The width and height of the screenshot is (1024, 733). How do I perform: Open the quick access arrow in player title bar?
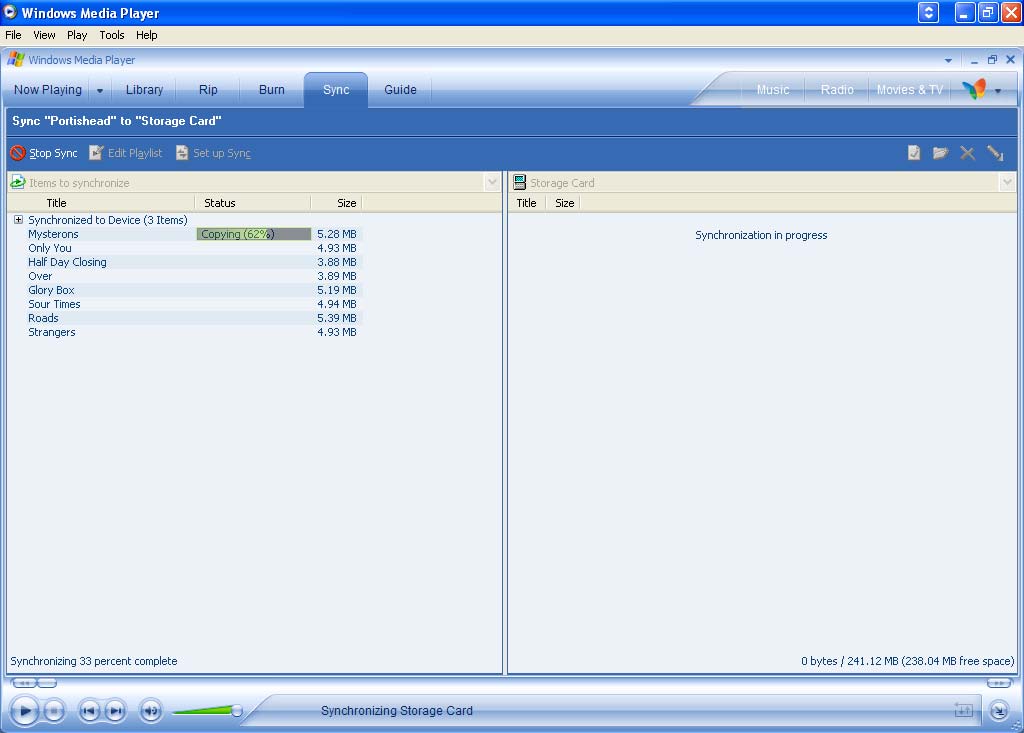click(x=948, y=60)
